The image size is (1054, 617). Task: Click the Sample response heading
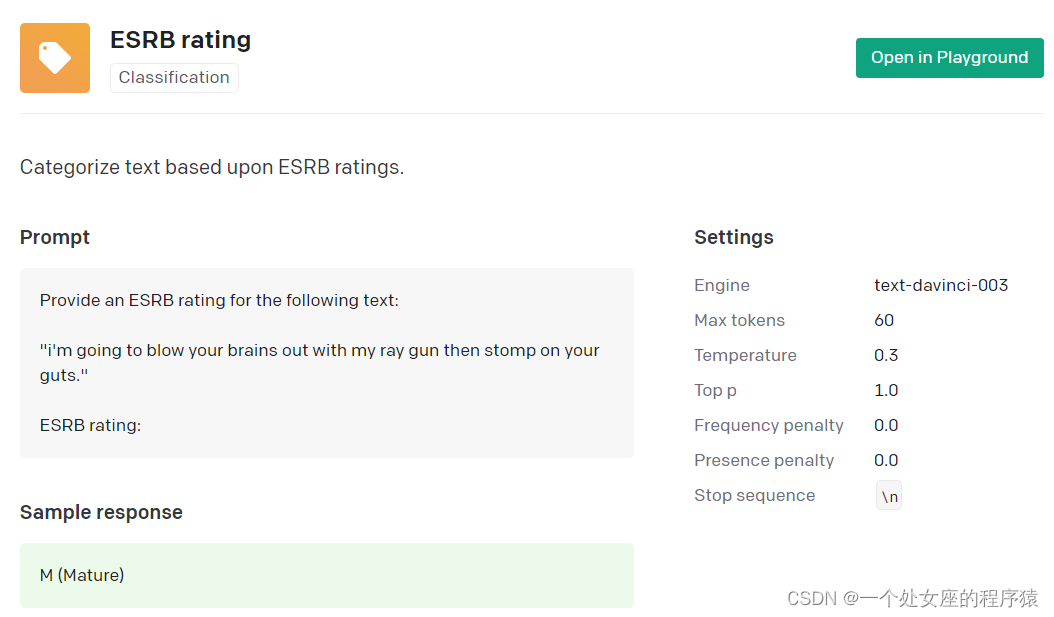point(101,512)
